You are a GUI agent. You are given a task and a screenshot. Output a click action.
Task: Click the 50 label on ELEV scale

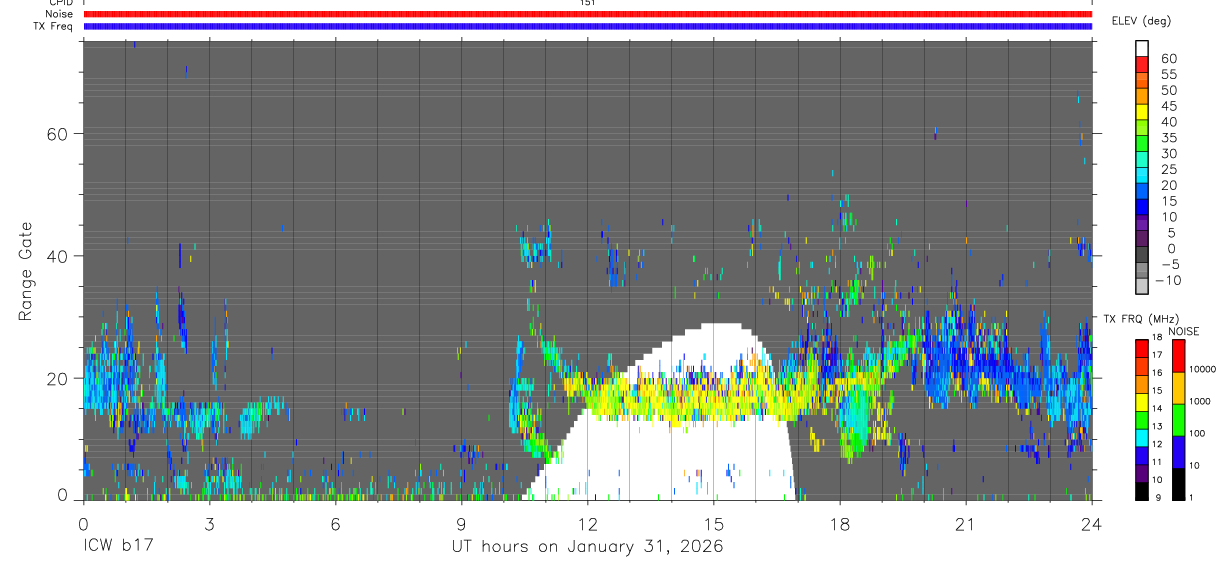pos(1168,91)
